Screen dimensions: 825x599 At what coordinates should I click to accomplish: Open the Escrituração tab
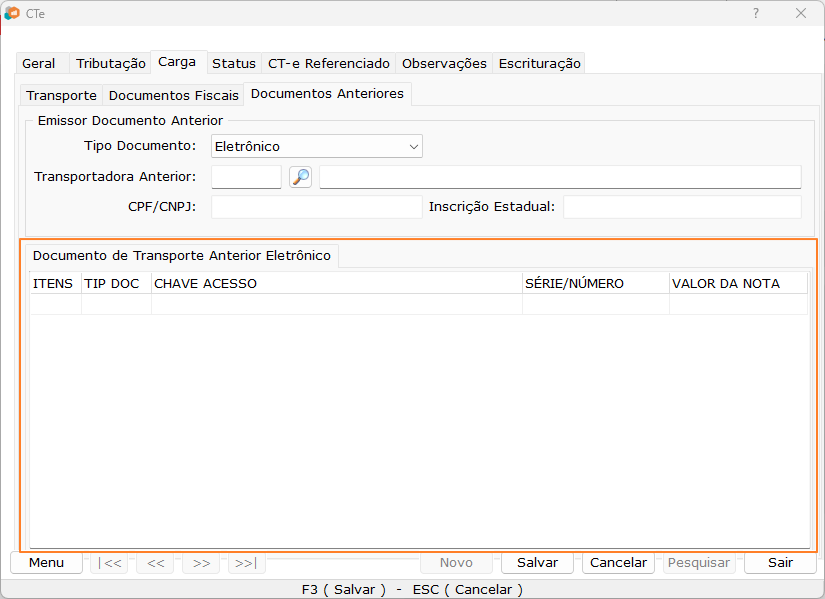(539, 63)
